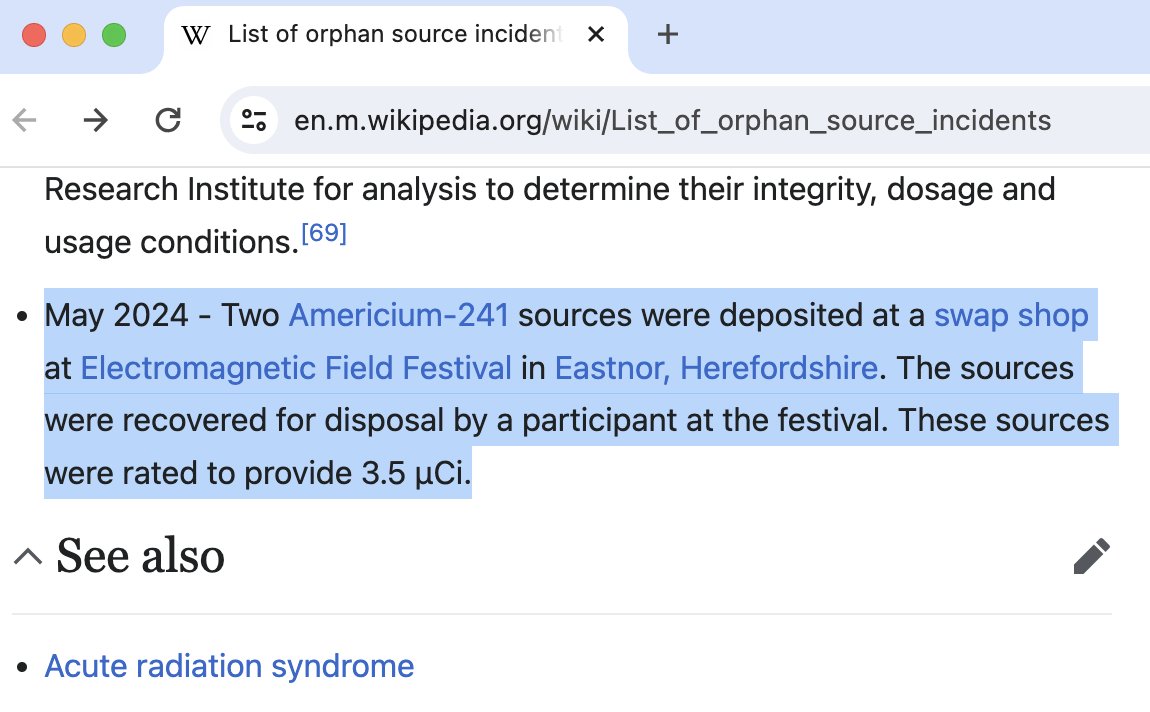Click the Wikipedia favicon in the tab

point(195,34)
